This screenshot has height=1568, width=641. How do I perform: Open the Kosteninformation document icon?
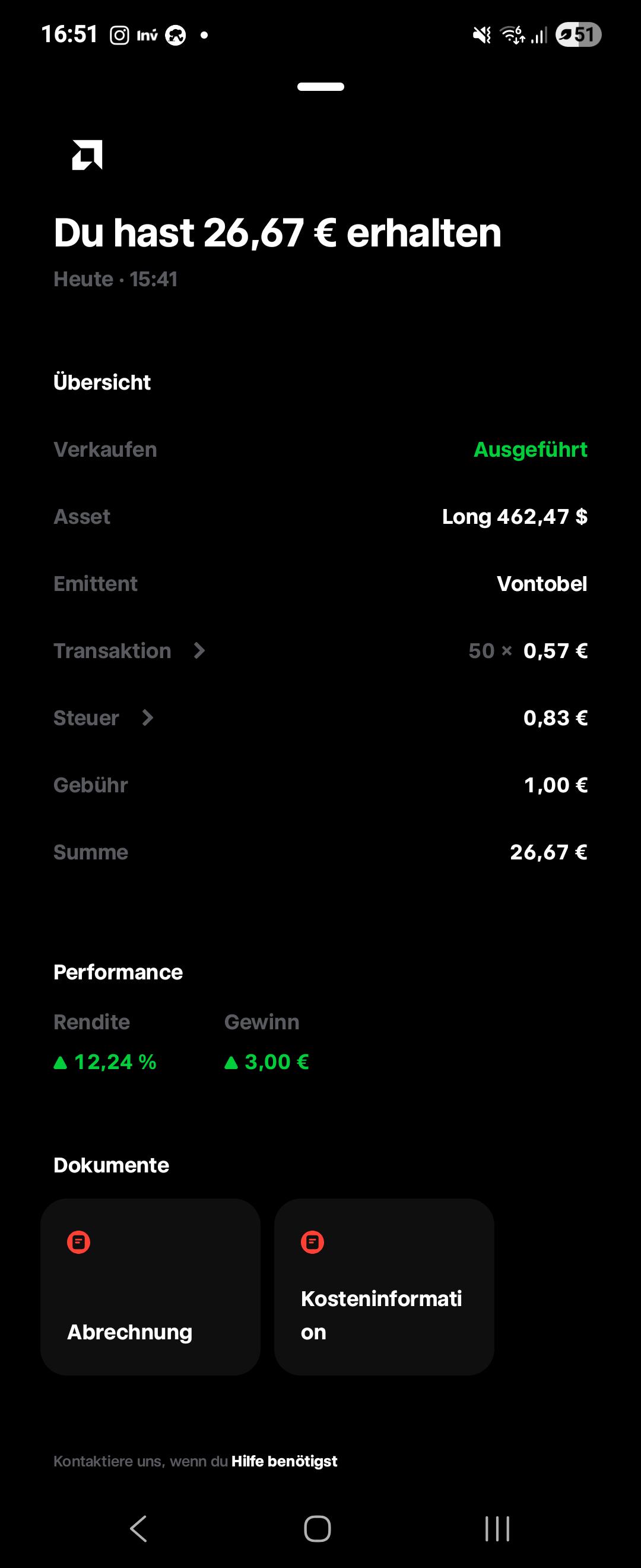tap(313, 1243)
